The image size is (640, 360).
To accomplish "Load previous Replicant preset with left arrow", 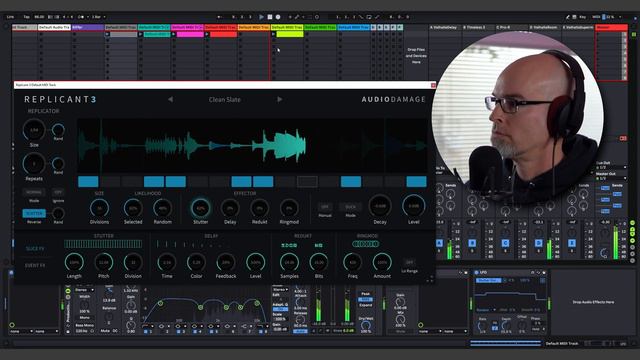I will 170,99.
